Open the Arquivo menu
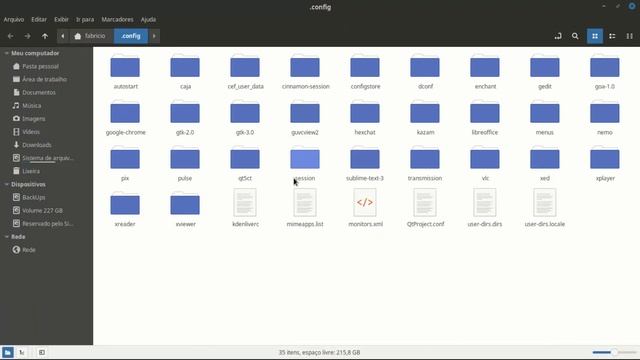 [14, 19]
